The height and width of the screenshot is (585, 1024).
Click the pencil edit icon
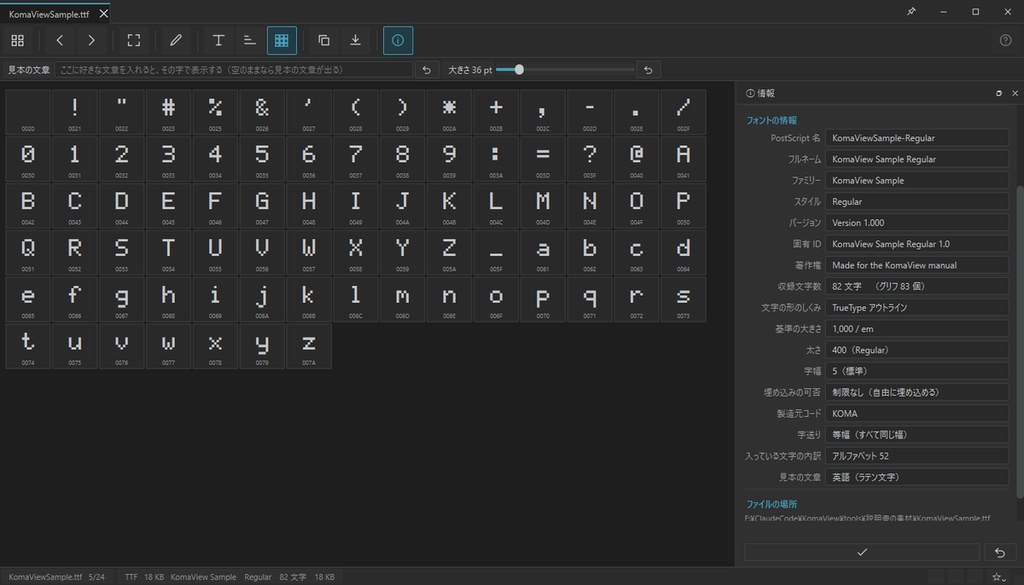(176, 40)
